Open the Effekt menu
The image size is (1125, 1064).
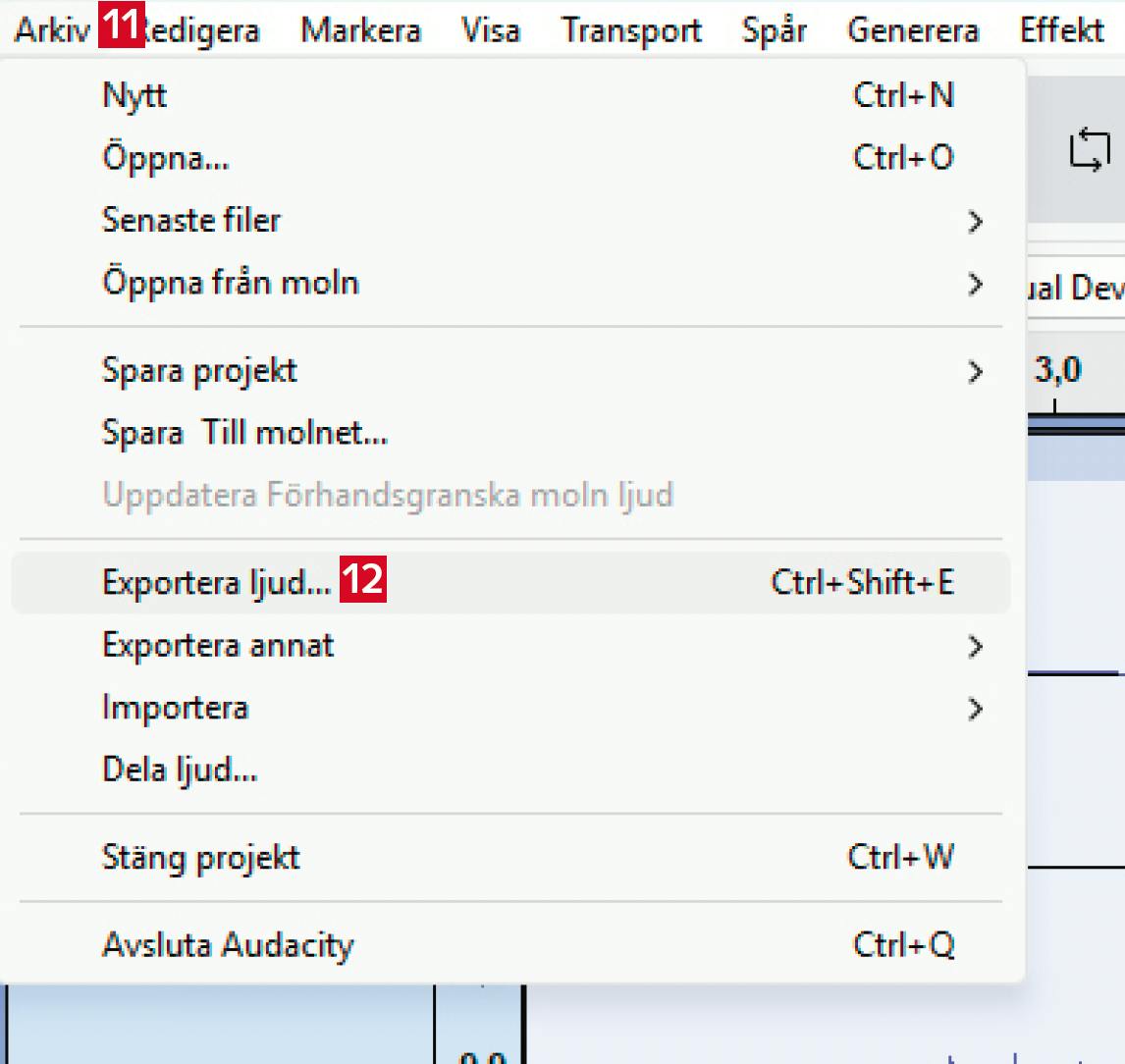click(1061, 29)
